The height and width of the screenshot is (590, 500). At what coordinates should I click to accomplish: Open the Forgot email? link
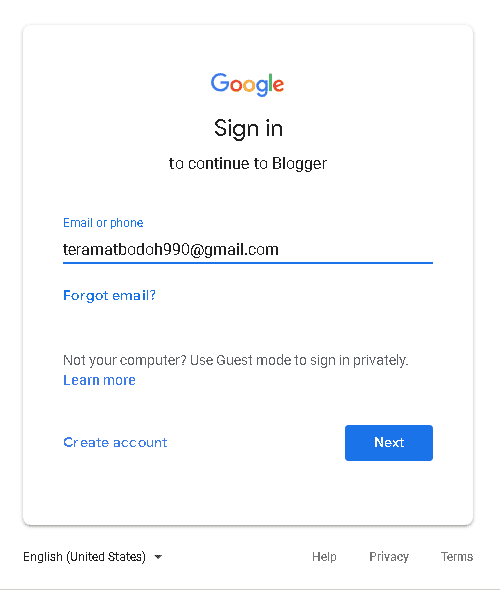(x=109, y=295)
